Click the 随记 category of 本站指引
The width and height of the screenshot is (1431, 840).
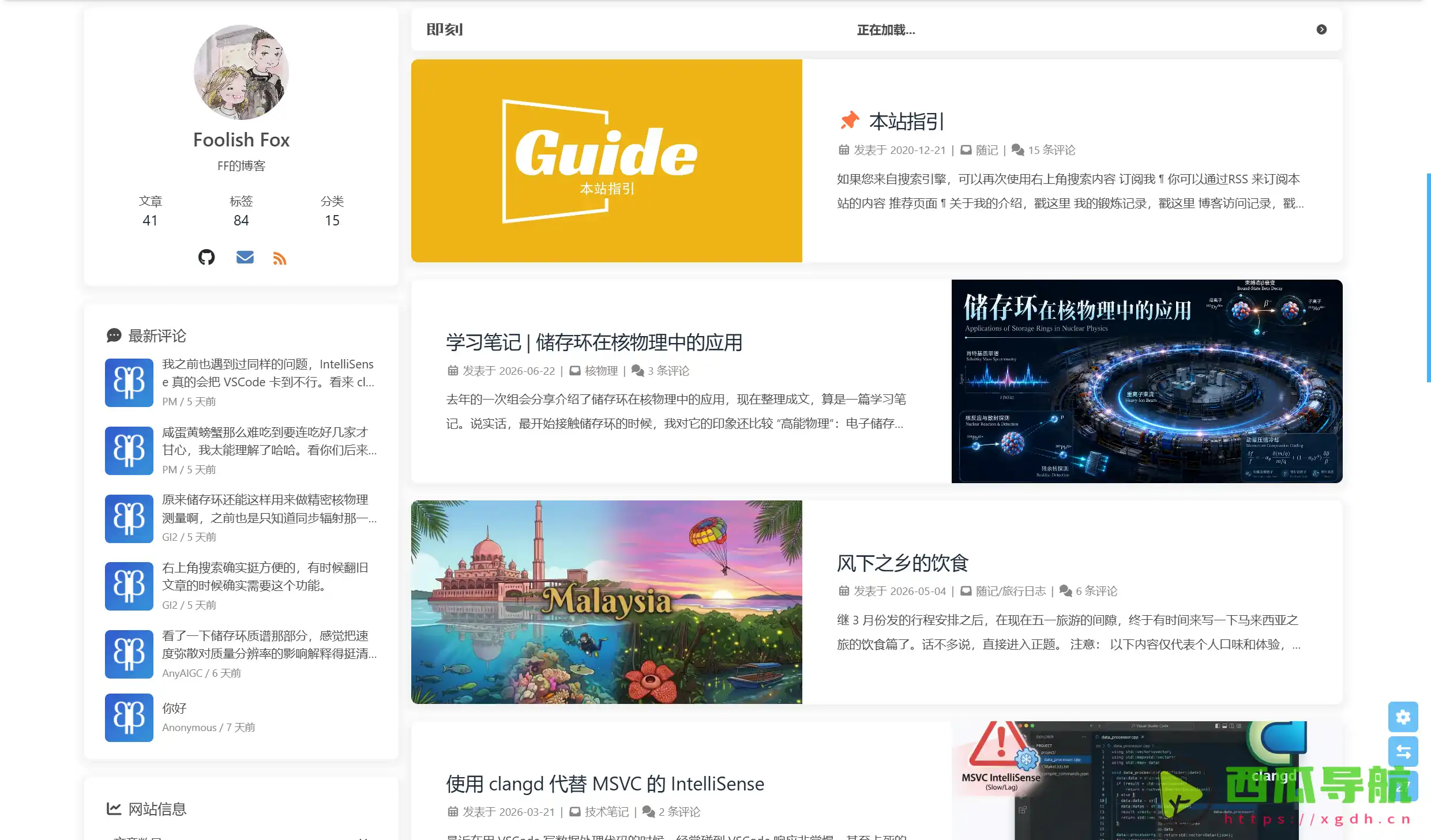coord(987,150)
